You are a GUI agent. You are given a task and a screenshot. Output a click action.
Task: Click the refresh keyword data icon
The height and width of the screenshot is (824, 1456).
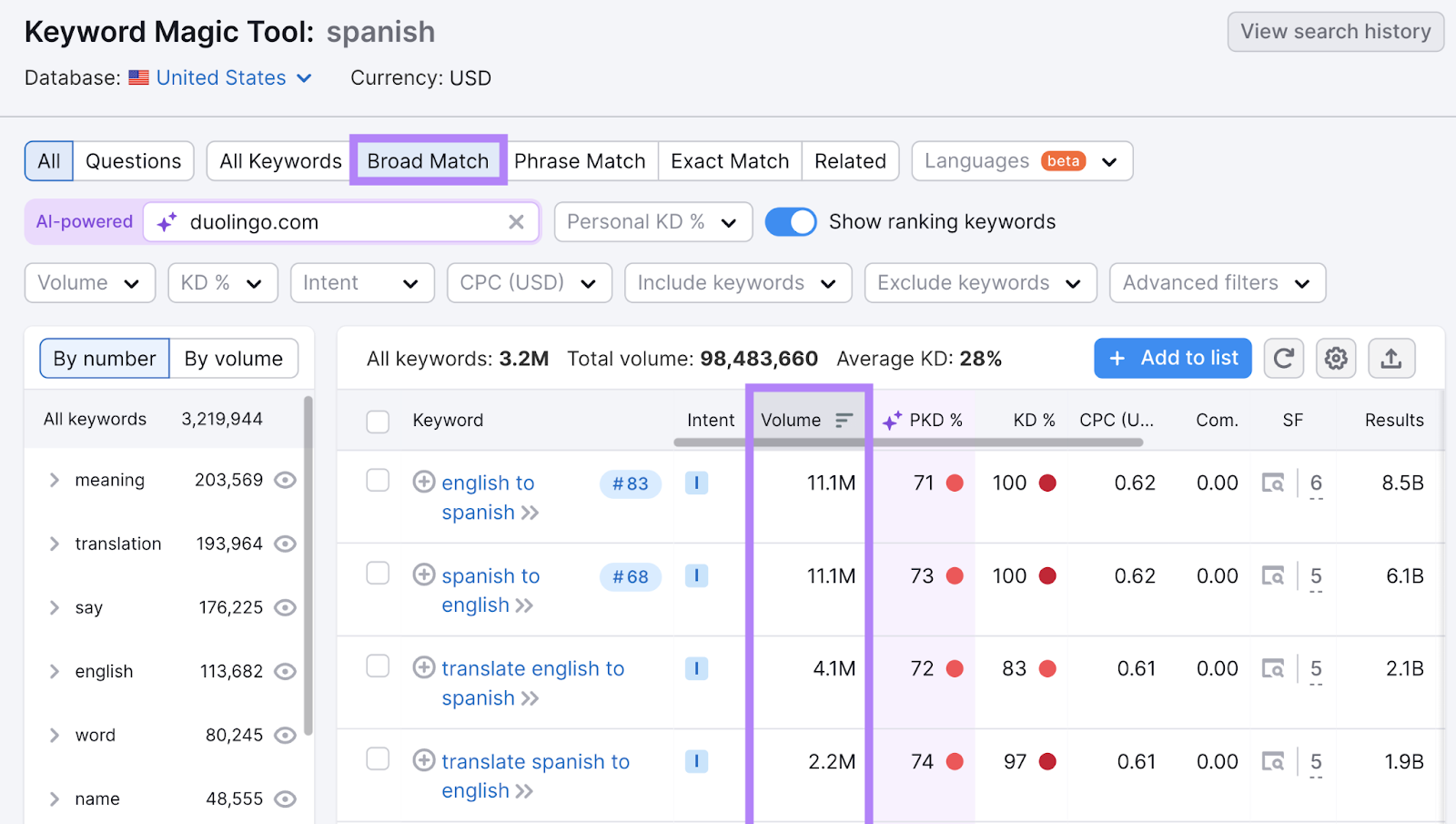coord(1283,358)
